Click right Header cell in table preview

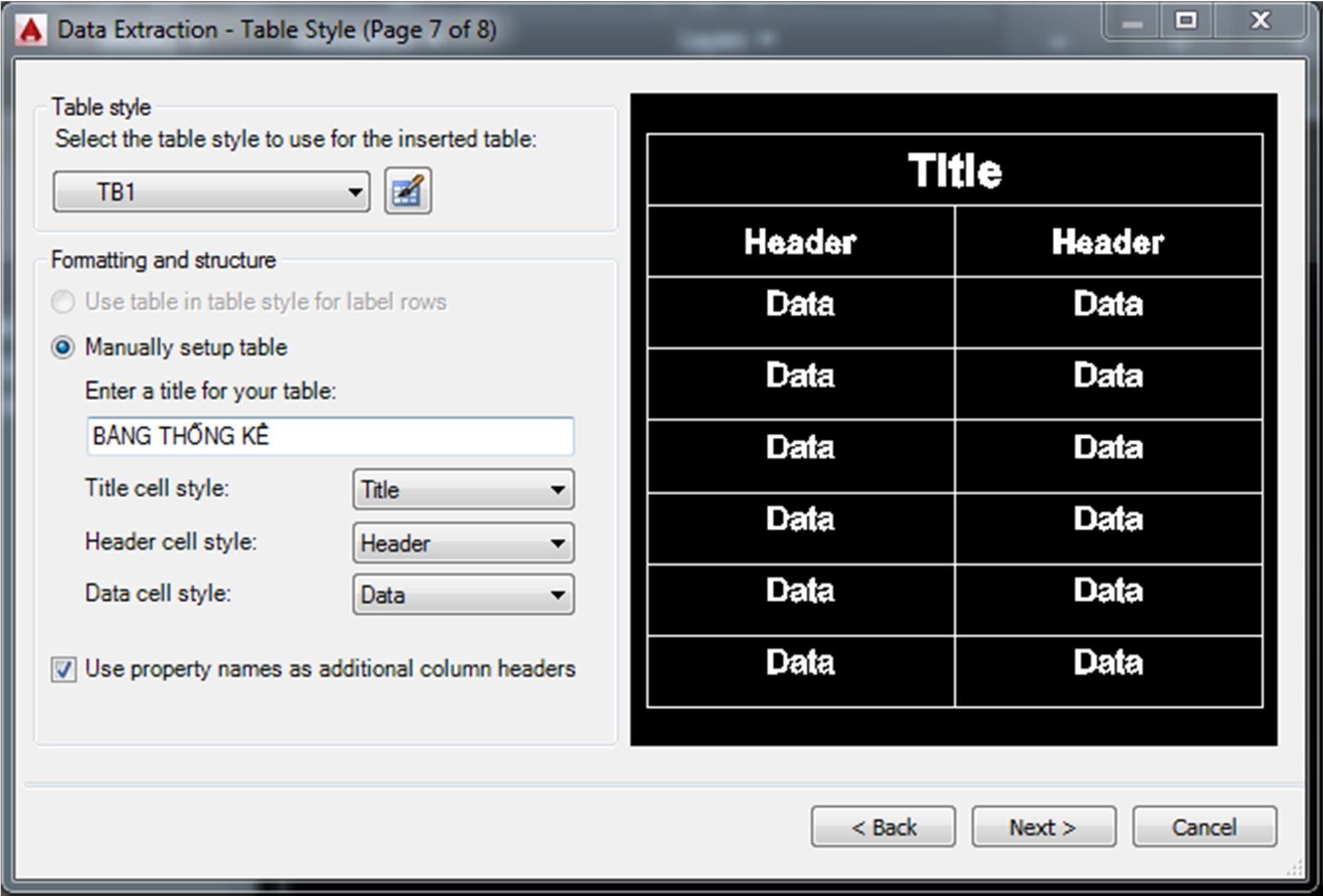point(1108,242)
